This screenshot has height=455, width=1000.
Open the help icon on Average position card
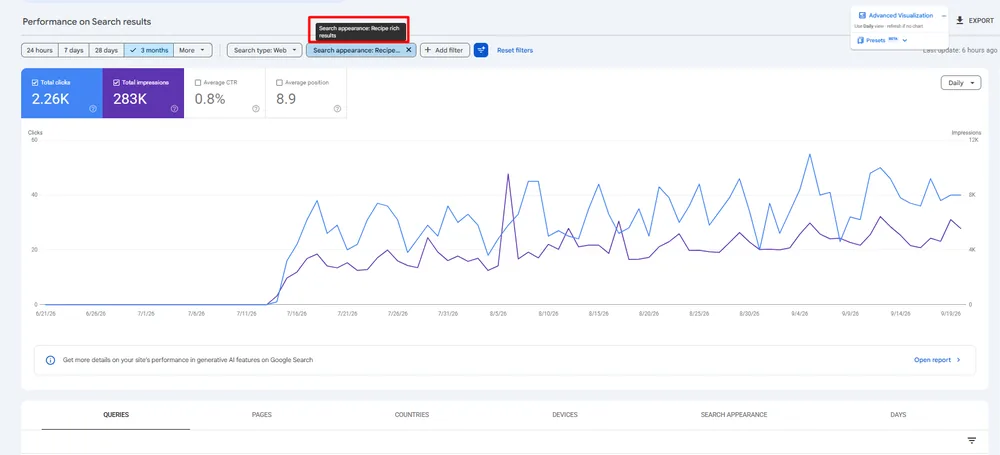pyautogui.click(x=337, y=108)
